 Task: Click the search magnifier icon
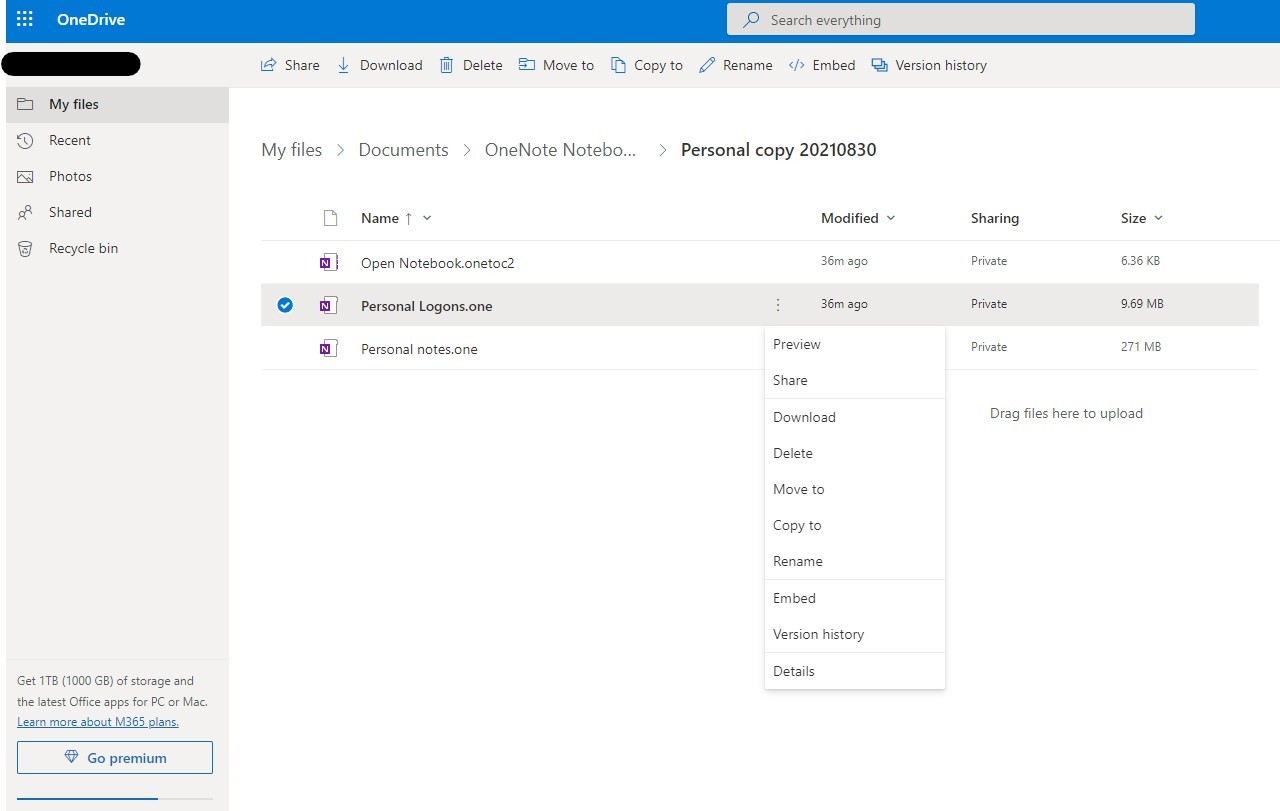[x=751, y=20]
